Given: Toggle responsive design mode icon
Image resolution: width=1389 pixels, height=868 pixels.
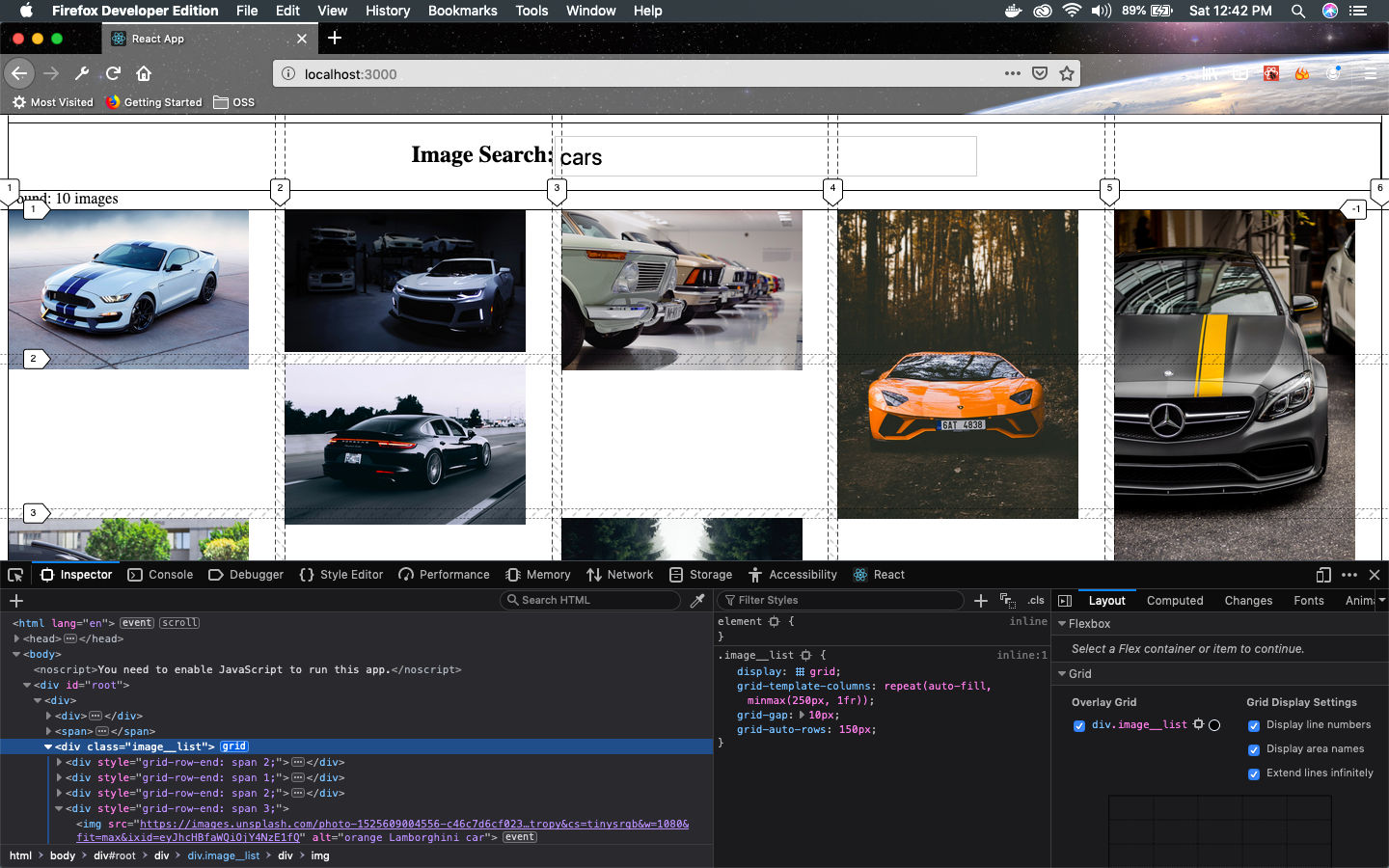Looking at the screenshot, I should pos(1323,575).
